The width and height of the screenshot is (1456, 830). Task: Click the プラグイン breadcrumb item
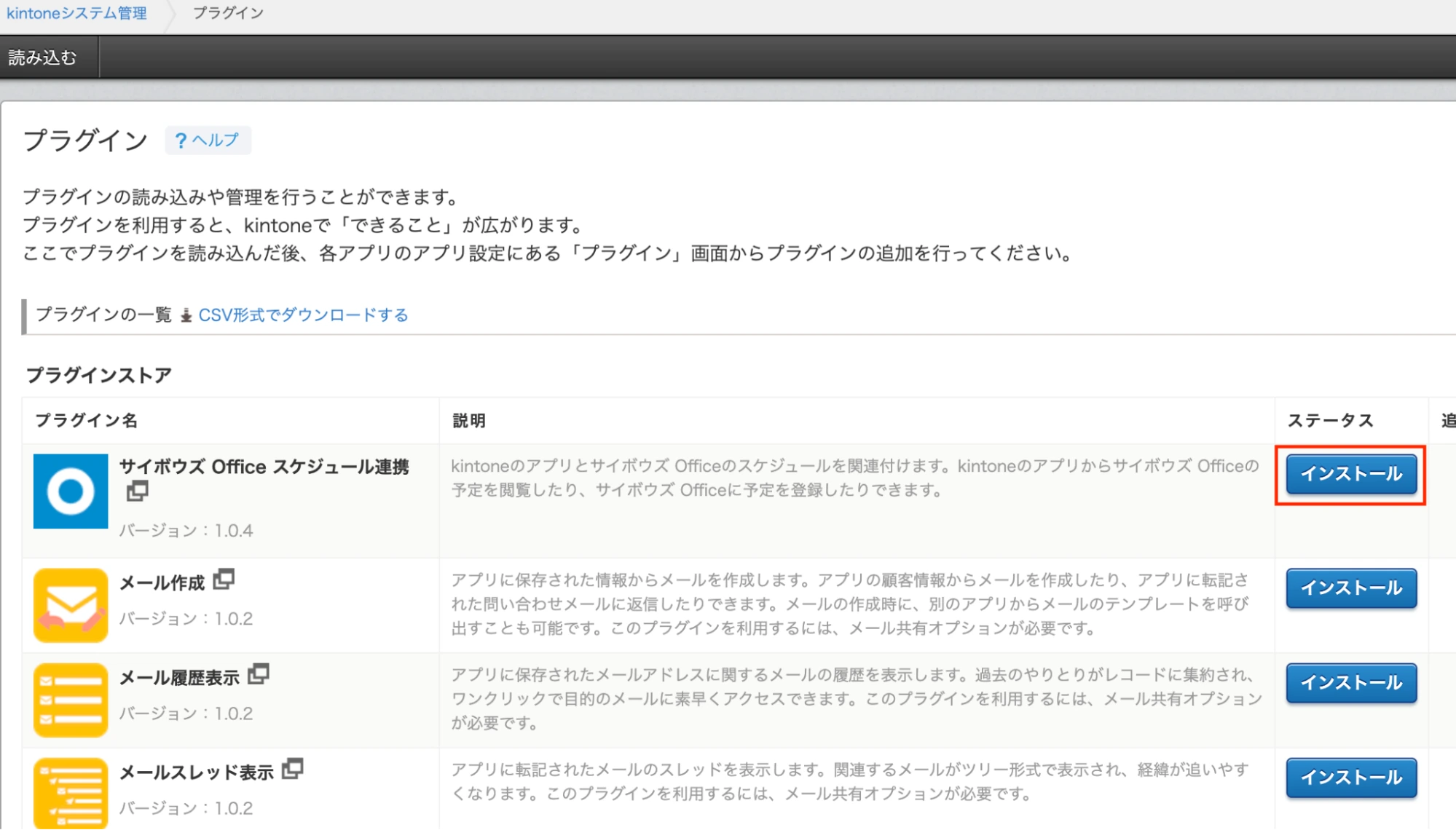[x=228, y=13]
